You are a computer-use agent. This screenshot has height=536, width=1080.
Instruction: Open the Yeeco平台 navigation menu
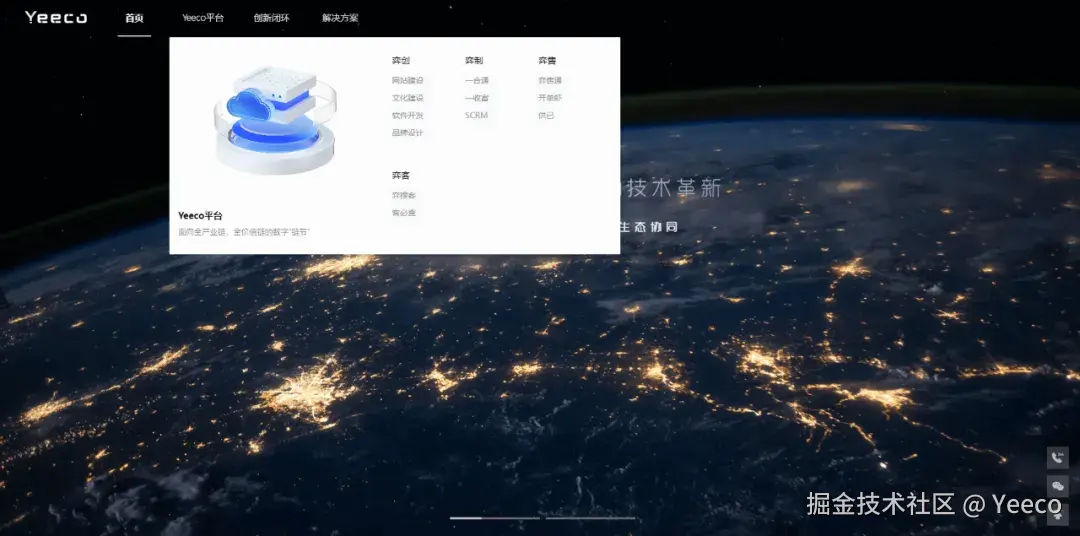[202, 18]
